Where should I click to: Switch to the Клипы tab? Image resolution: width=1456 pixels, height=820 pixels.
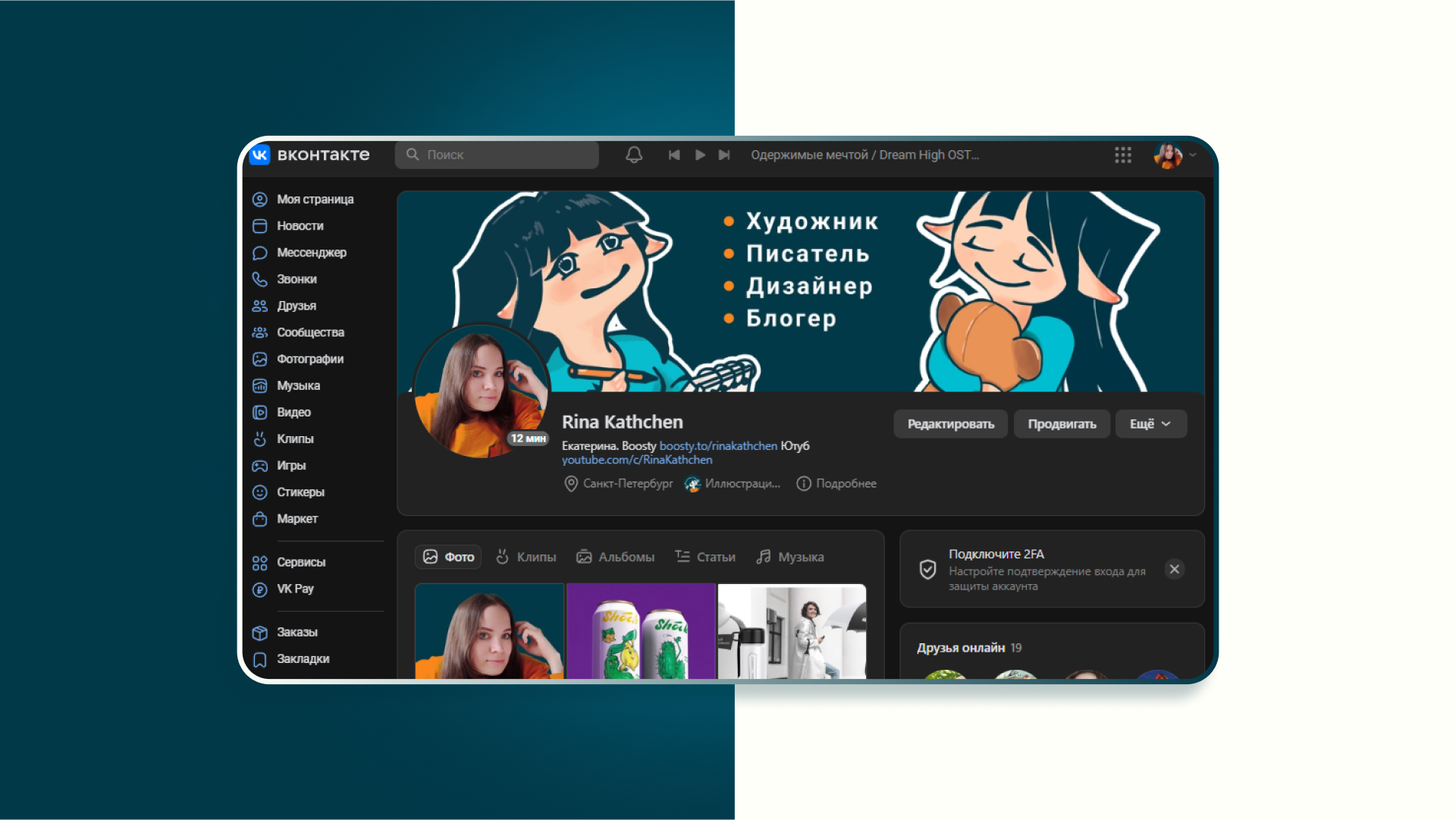tap(526, 557)
